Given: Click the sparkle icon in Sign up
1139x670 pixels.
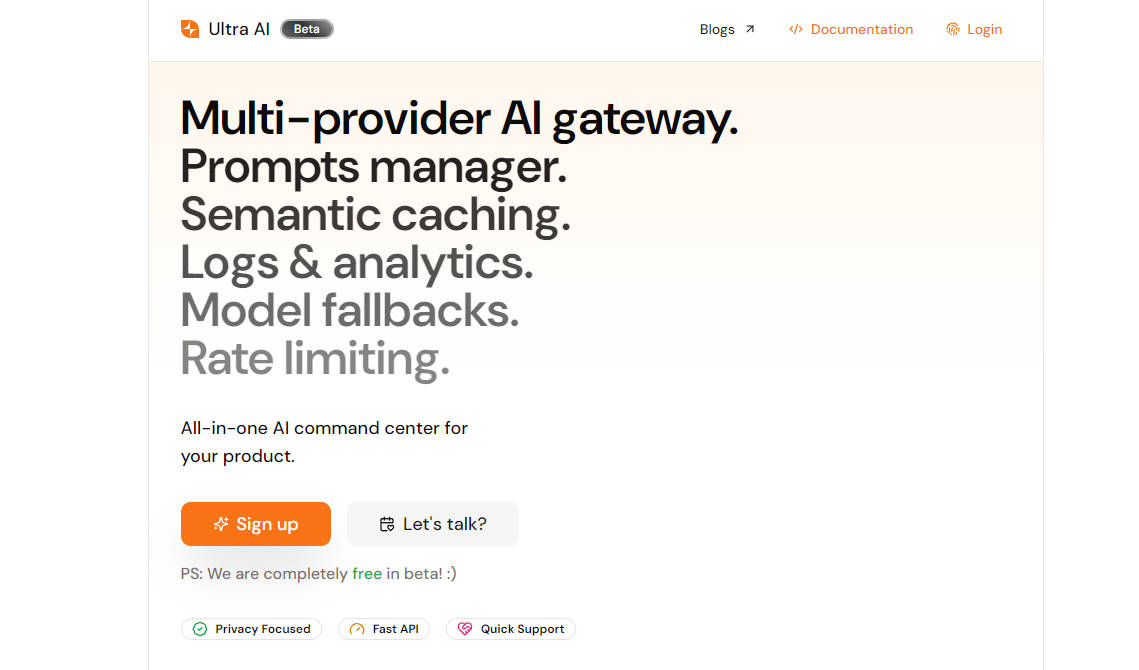Looking at the screenshot, I should tap(221, 524).
